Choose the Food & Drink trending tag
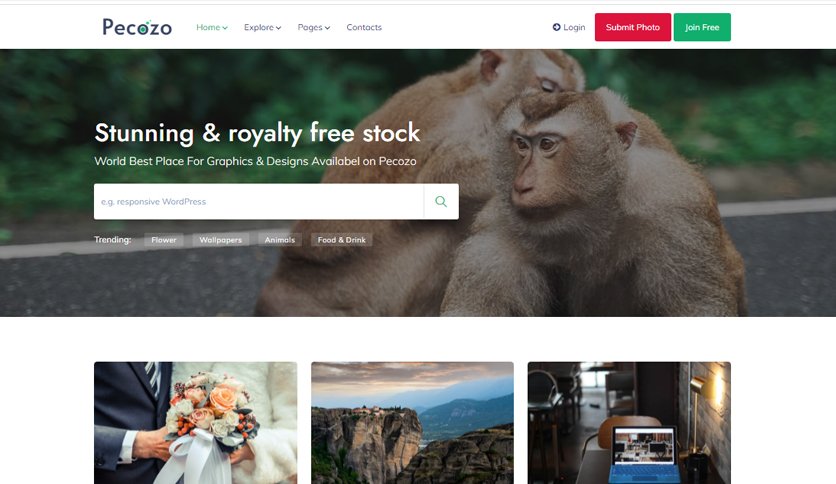Image resolution: width=836 pixels, height=484 pixels. coord(342,240)
